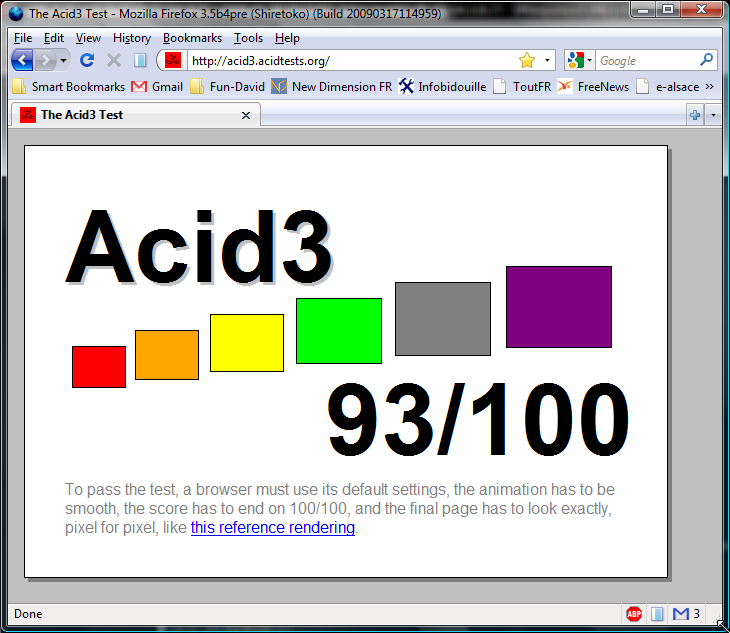Click the Back navigation arrow
This screenshot has height=633, width=730.
pyautogui.click(x=22, y=61)
